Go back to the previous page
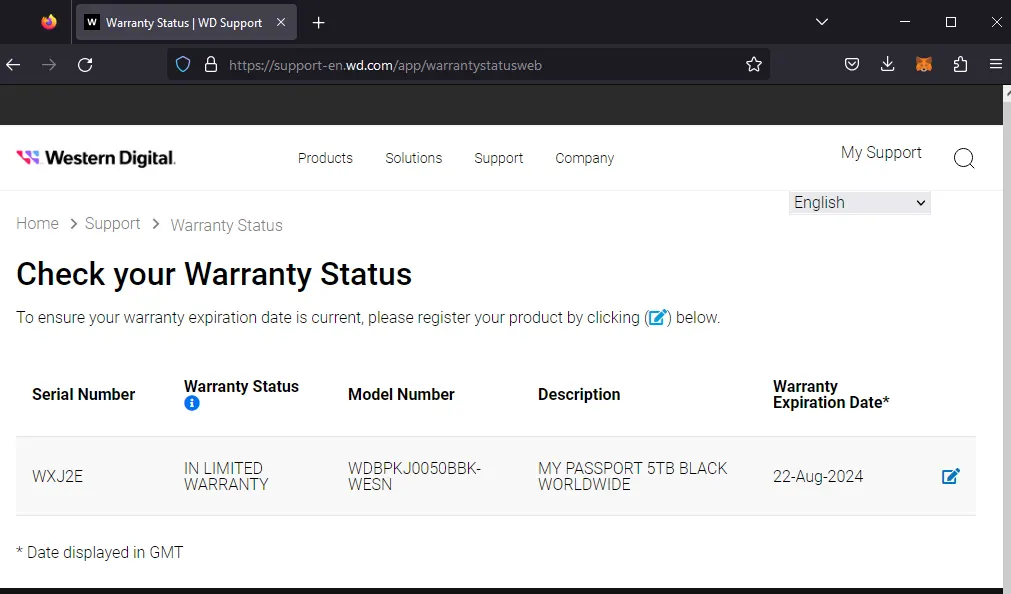The image size is (1011, 594). coord(14,64)
